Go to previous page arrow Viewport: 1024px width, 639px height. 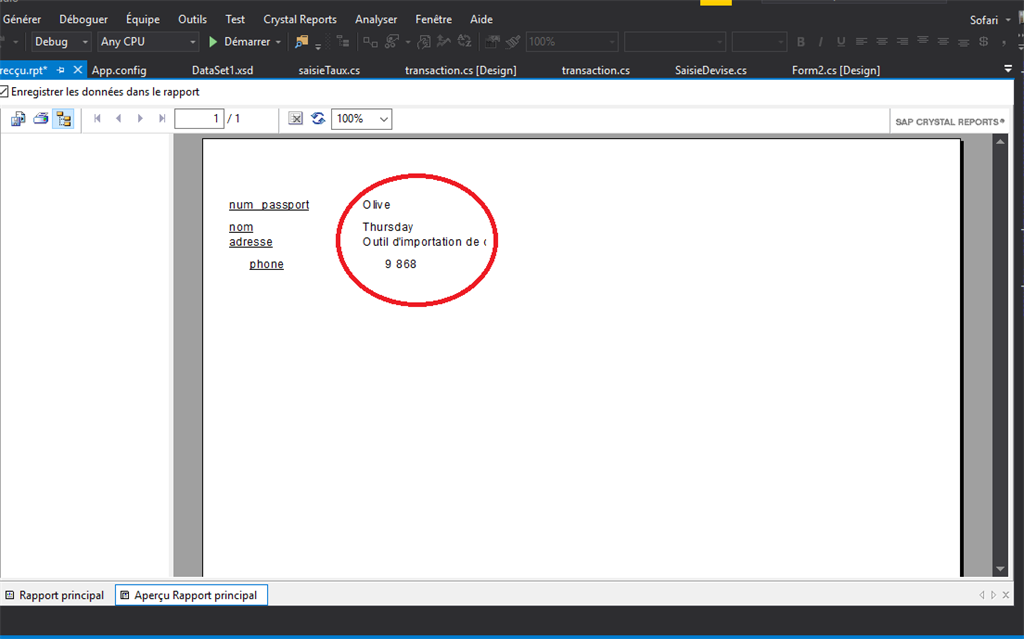pyautogui.click(x=118, y=119)
